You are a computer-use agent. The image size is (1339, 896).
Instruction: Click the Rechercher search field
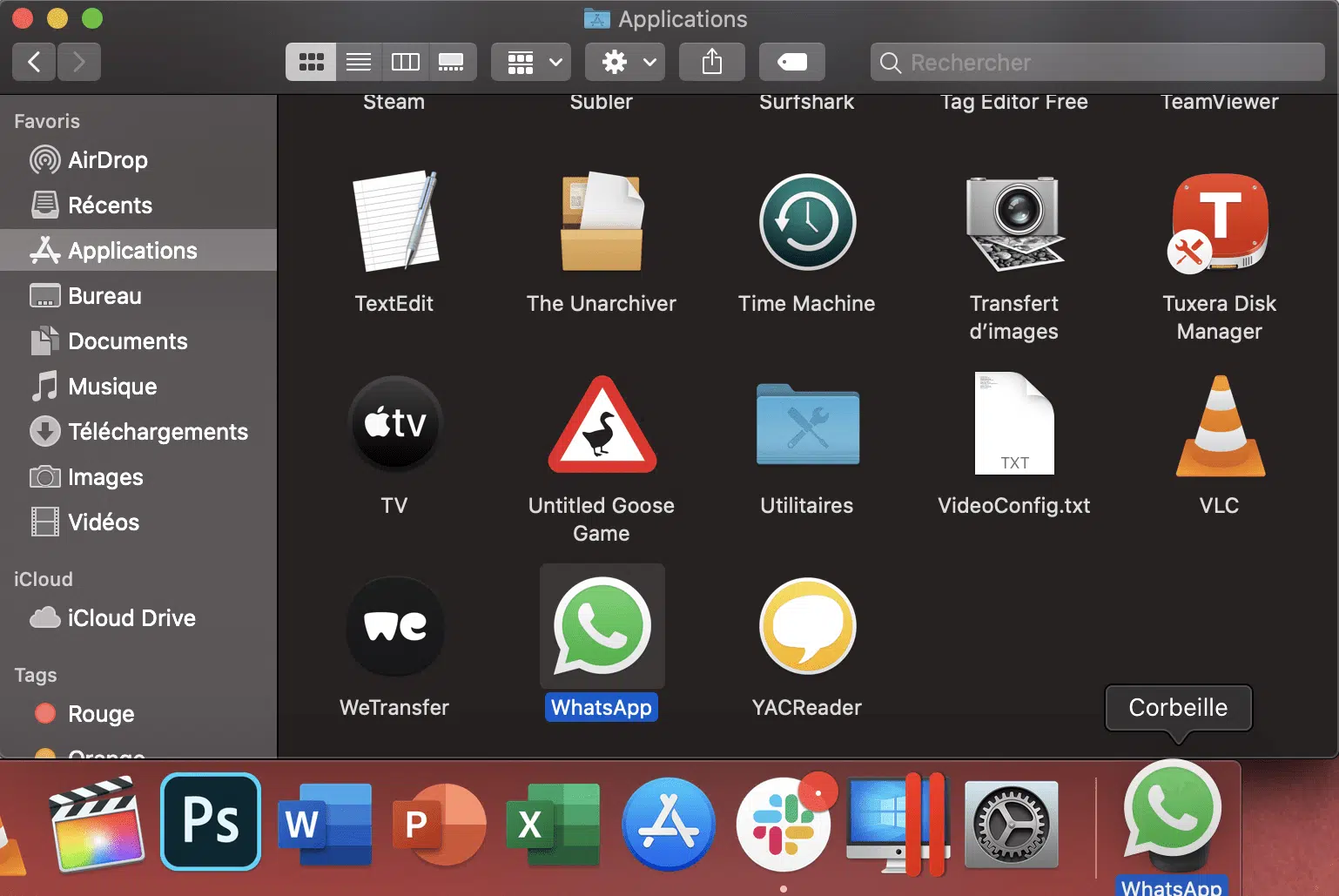tap(1097, 62)
